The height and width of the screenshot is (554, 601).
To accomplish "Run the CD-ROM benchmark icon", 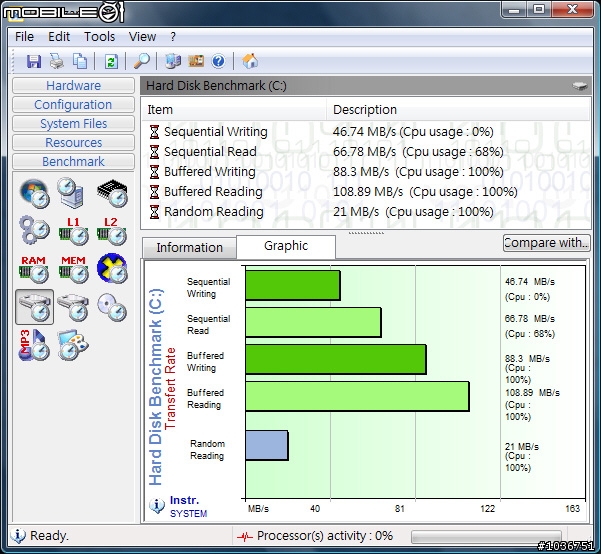I will [x=112, y=307].
